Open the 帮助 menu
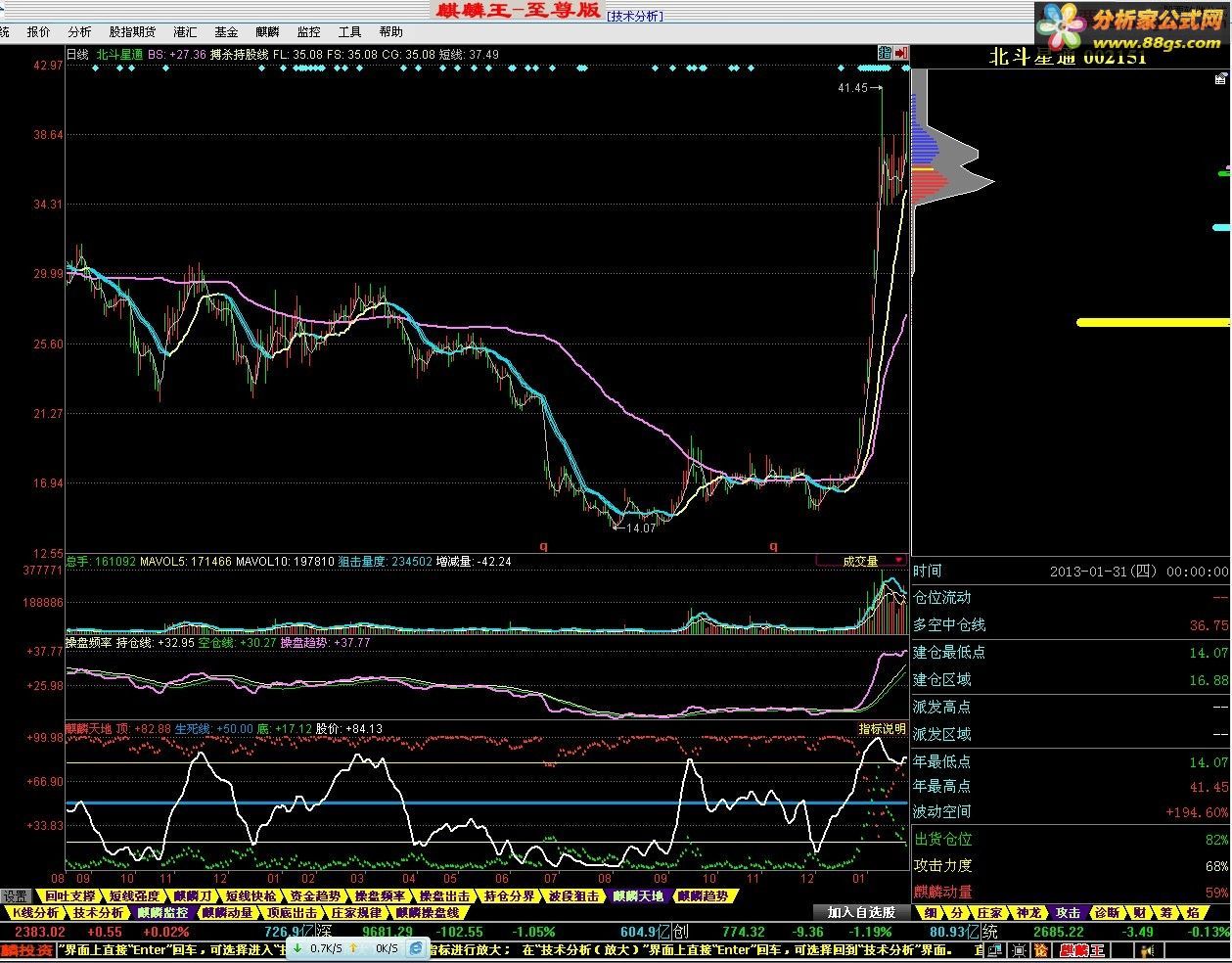The image size is (1232, 963). point(390,32)
